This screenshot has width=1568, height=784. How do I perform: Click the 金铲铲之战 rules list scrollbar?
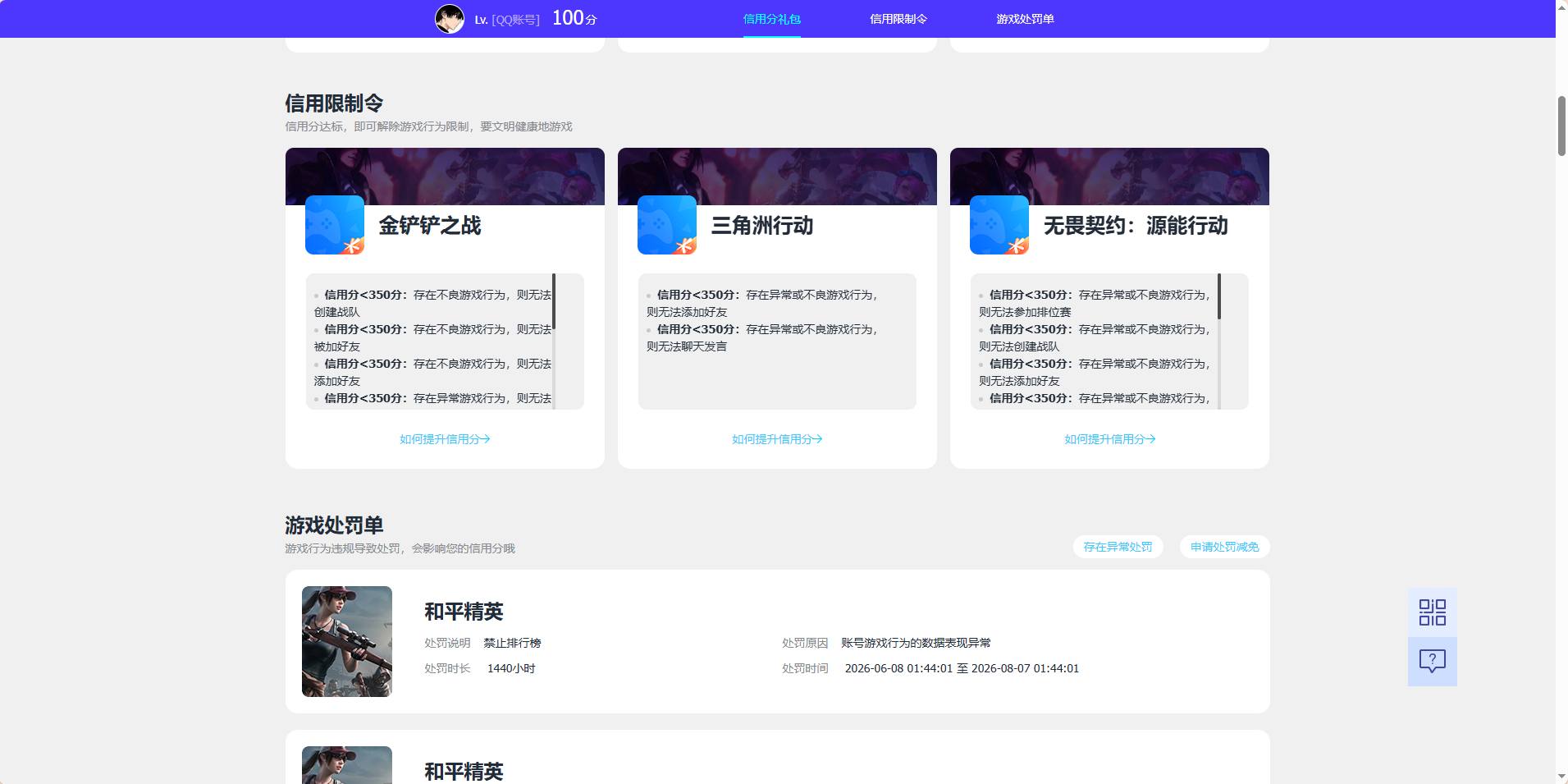tap(555, 302)
